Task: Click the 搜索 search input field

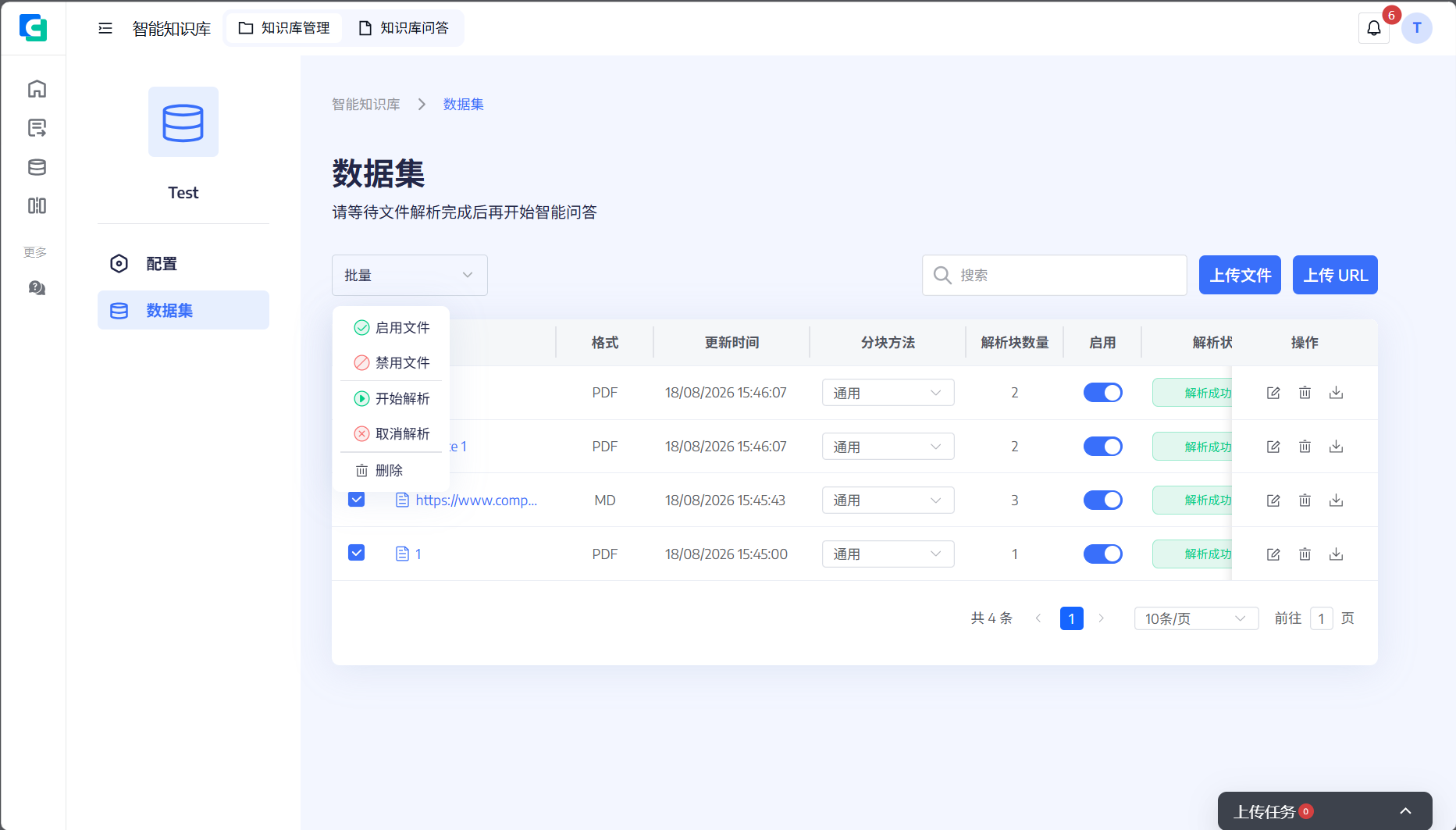Action: tap(1055, 275)
